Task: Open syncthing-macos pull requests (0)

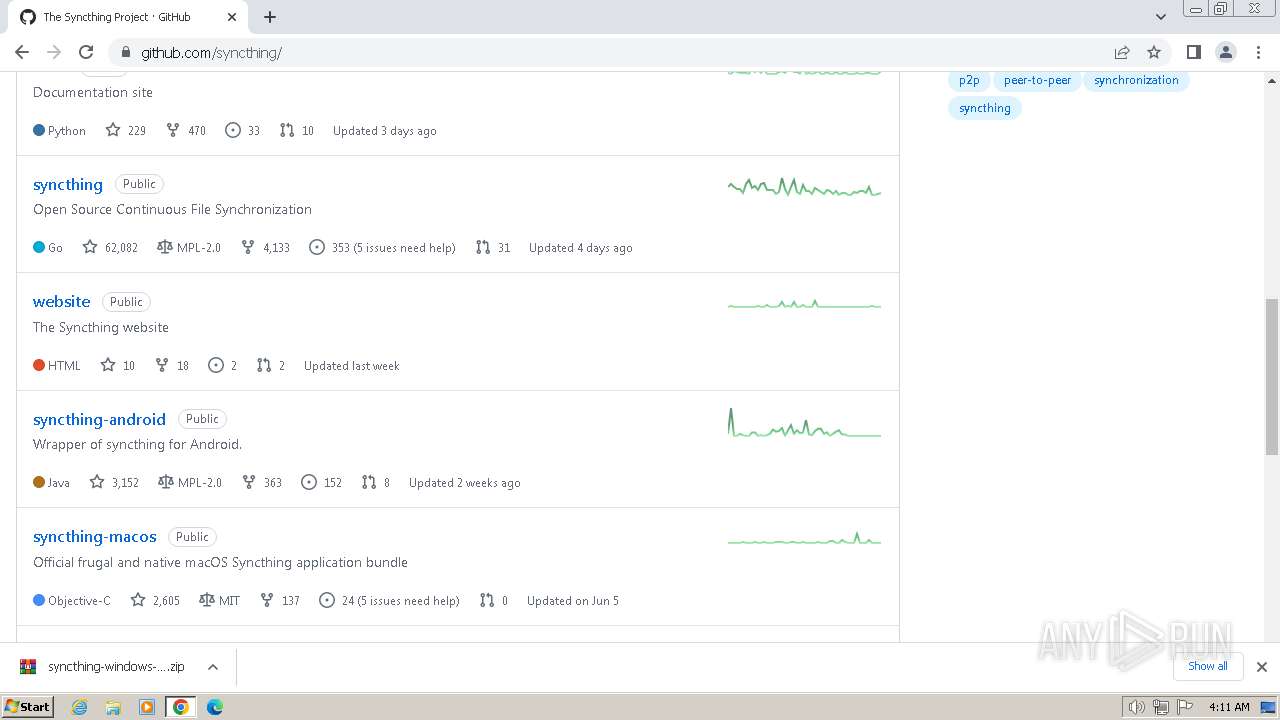Action: 494,601
